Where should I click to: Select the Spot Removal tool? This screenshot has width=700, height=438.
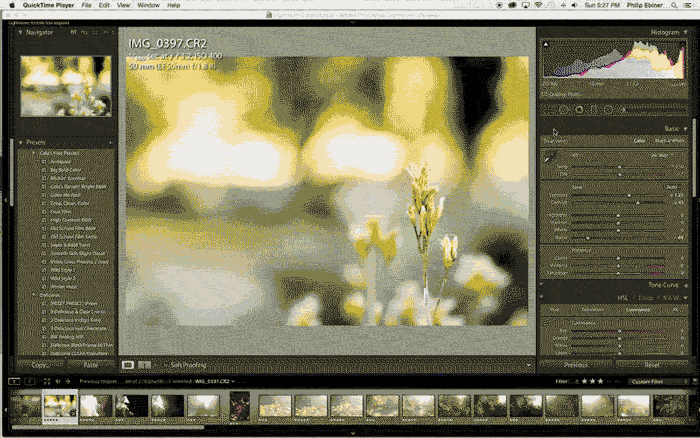coord(564,109)
